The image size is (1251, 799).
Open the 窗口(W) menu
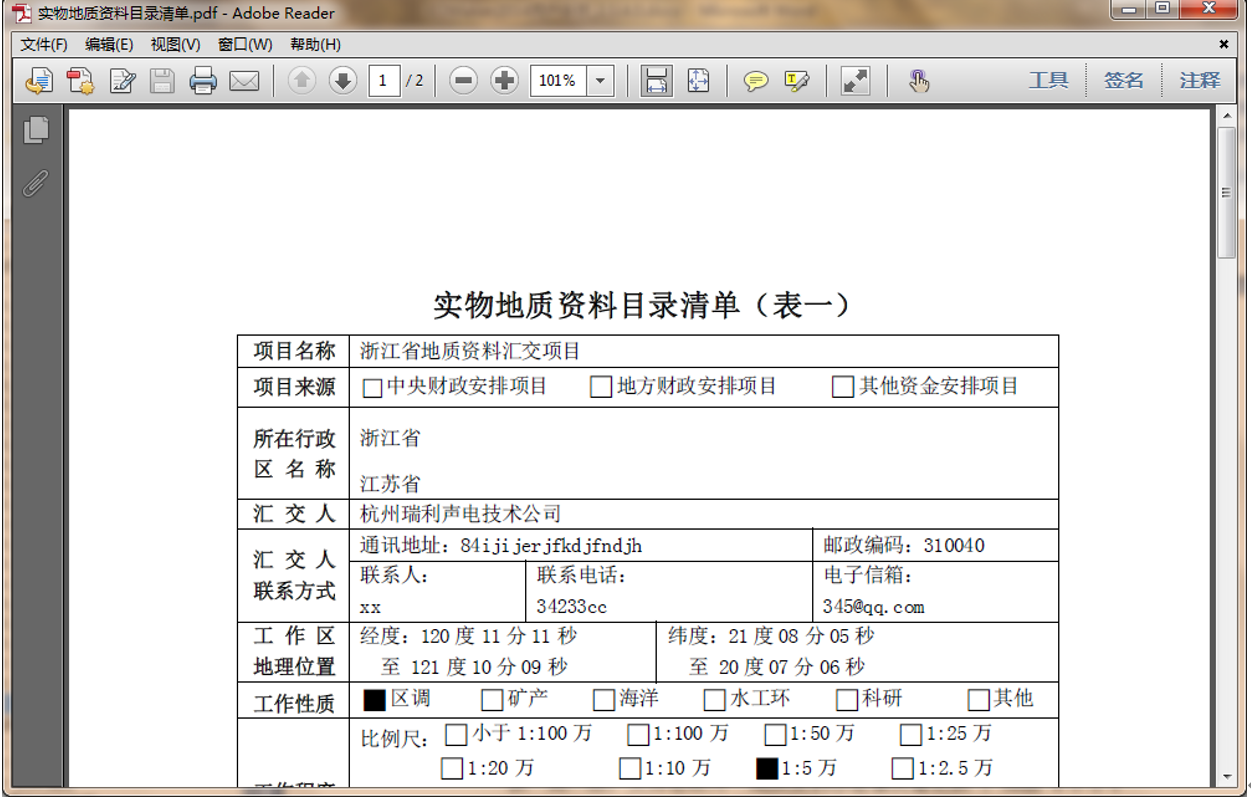coord(245,44)
